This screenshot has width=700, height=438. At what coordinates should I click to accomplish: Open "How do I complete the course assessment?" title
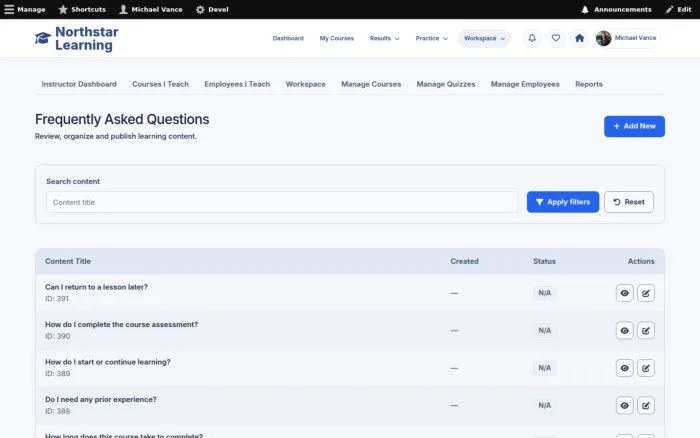[121, 325]
